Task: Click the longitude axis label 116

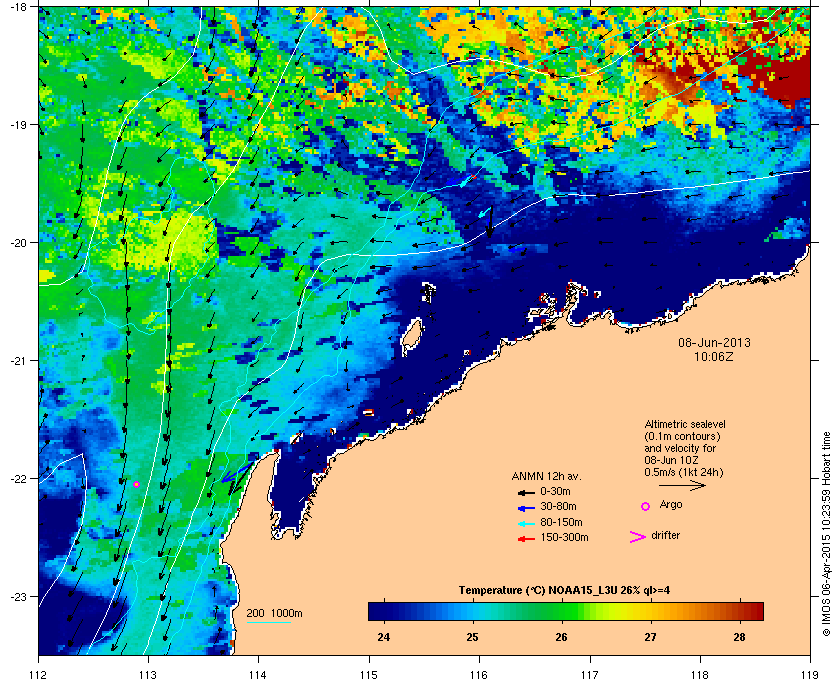Action: tap(479, 674)
